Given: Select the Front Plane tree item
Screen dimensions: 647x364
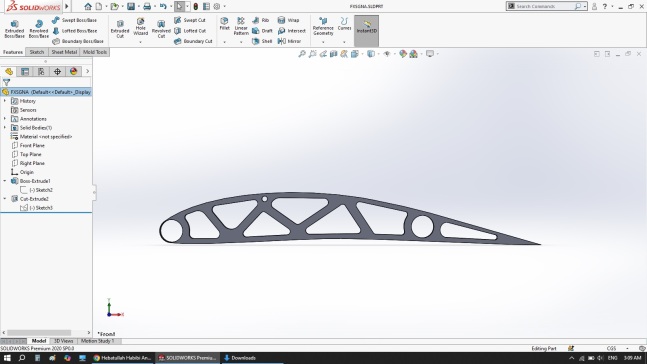Looking at the screenshot, I should (27, 145).
